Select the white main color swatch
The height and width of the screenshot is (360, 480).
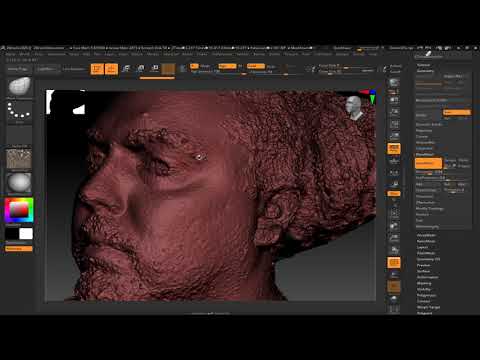pos(26,234)
